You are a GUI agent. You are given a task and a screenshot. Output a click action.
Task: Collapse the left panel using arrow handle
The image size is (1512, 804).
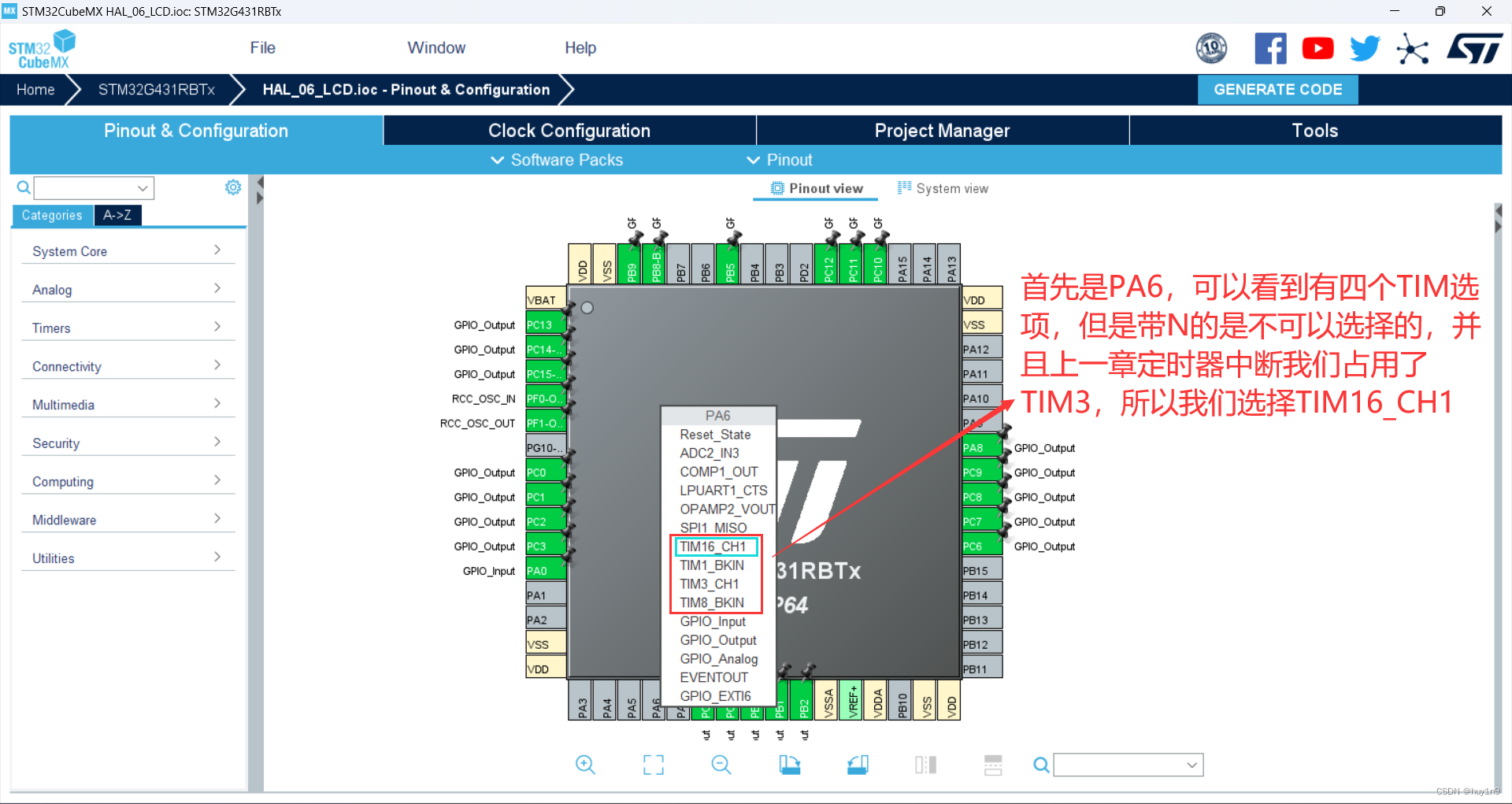click(x=260, y=183)
